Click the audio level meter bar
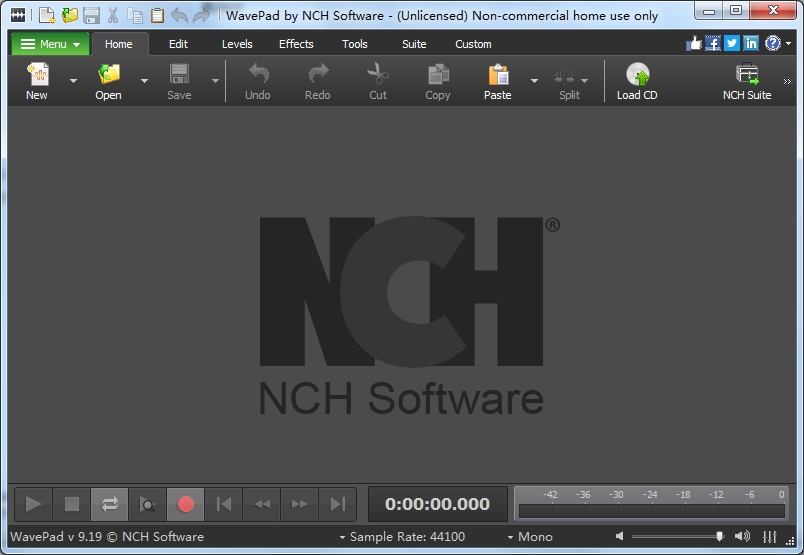804x555 pixels. click(x=652, y=511)
